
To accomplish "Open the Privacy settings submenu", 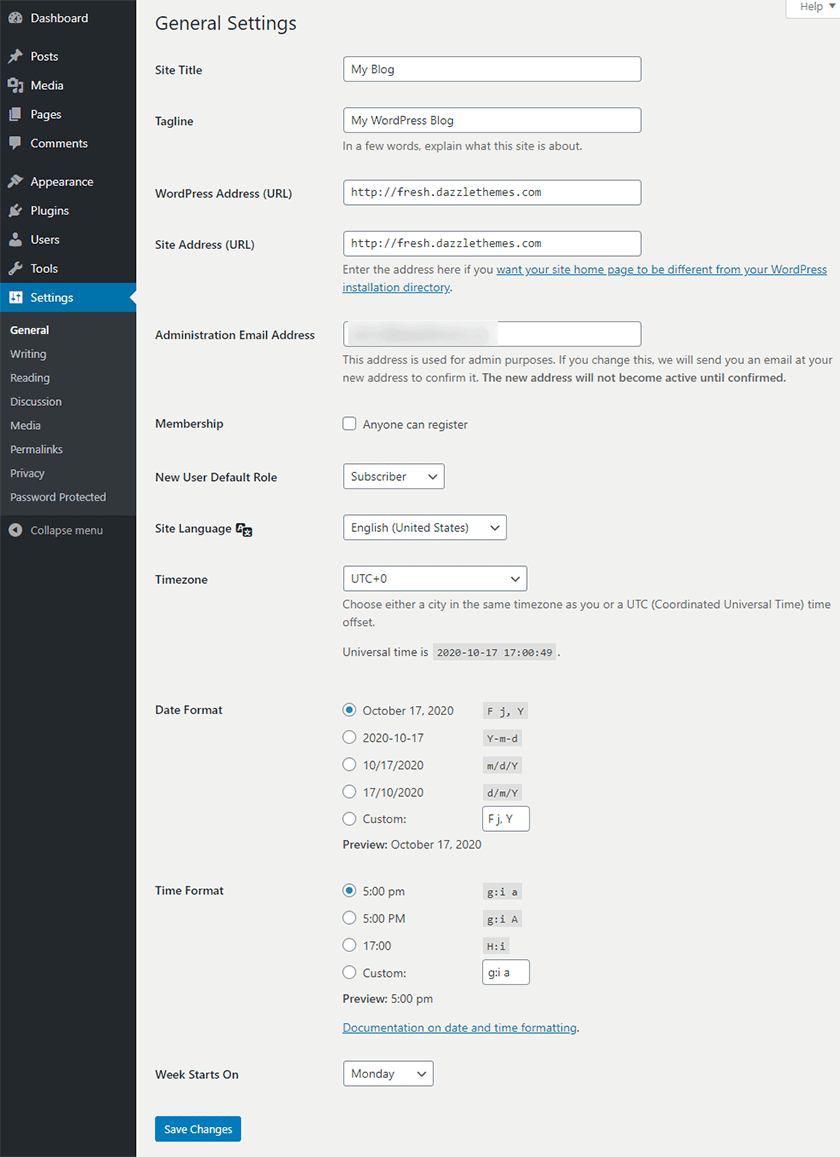I will 27,473.
